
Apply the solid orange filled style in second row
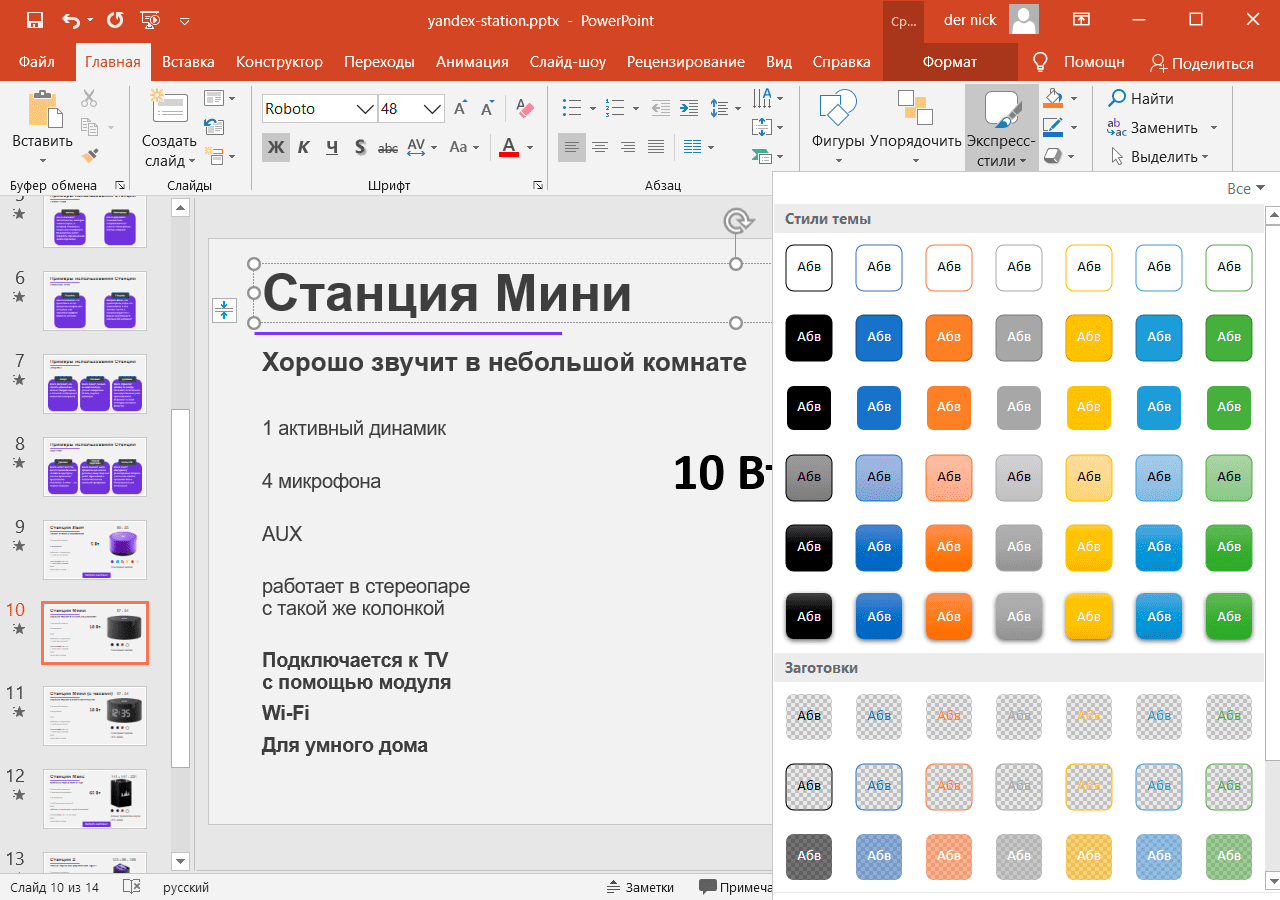coord(949,337)
